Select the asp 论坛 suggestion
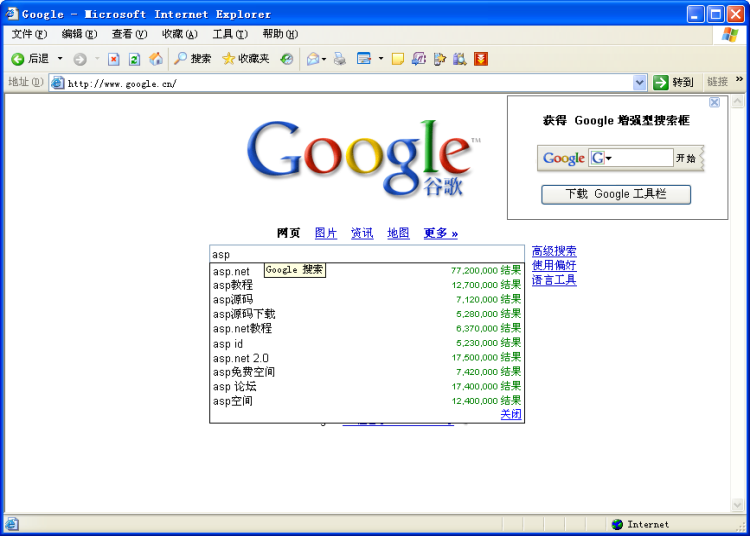 coord(367,386)
